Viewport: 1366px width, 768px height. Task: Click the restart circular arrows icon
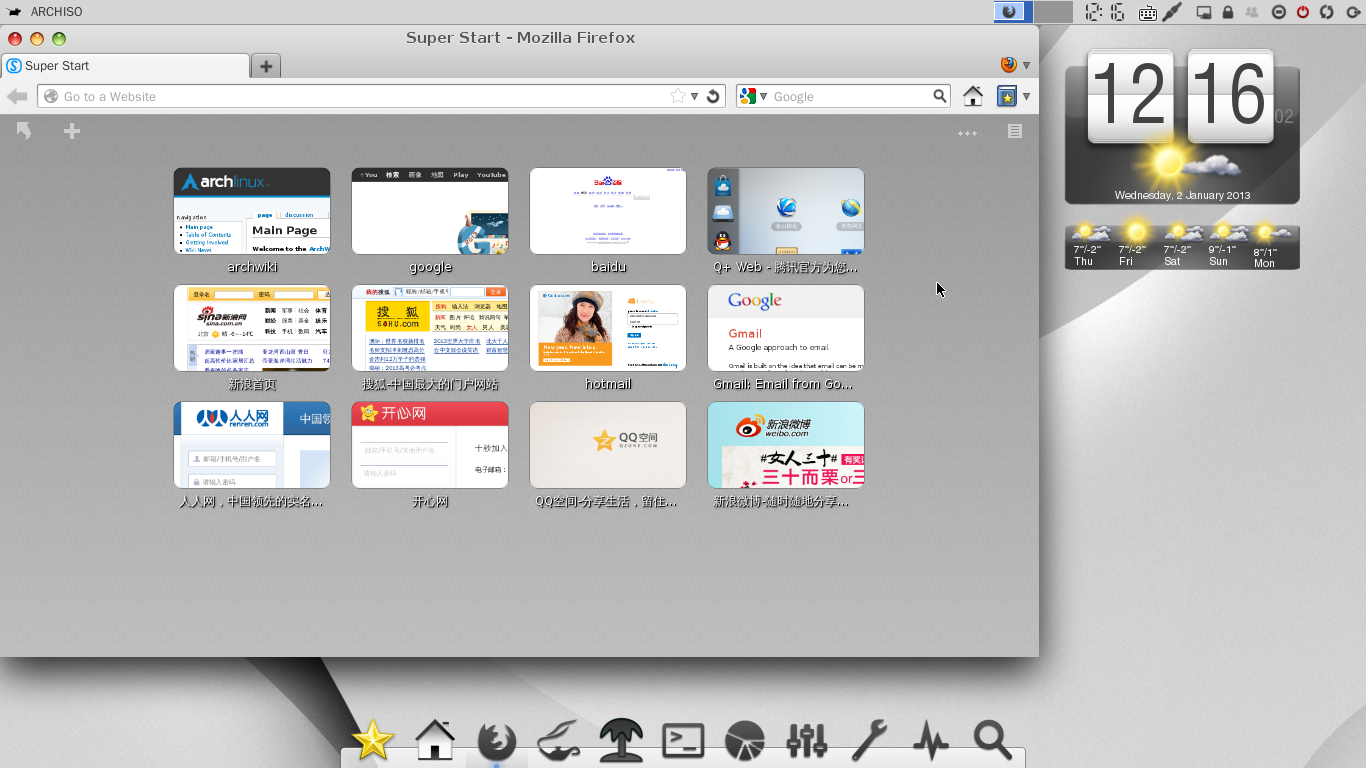(x=1327, y=12)
